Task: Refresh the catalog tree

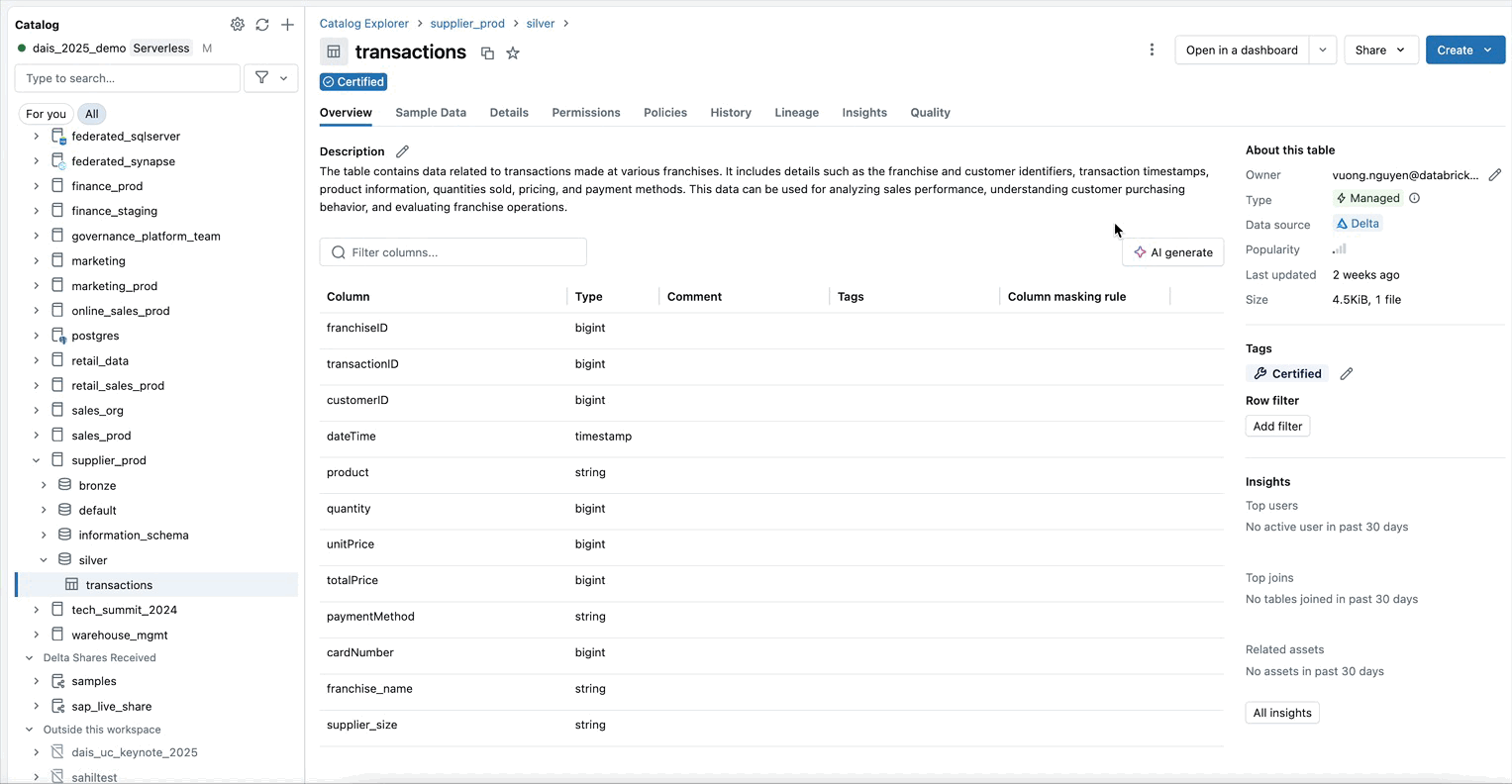Action: (x=262, y=25)
